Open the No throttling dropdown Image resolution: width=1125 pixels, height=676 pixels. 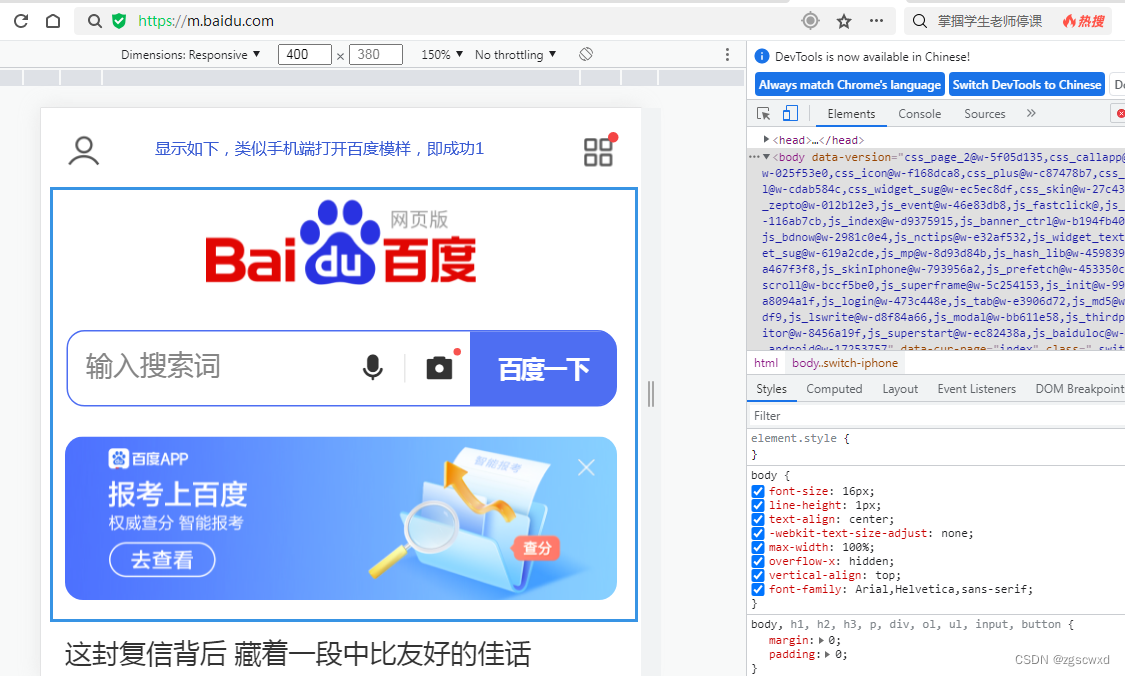coord(515,55)
